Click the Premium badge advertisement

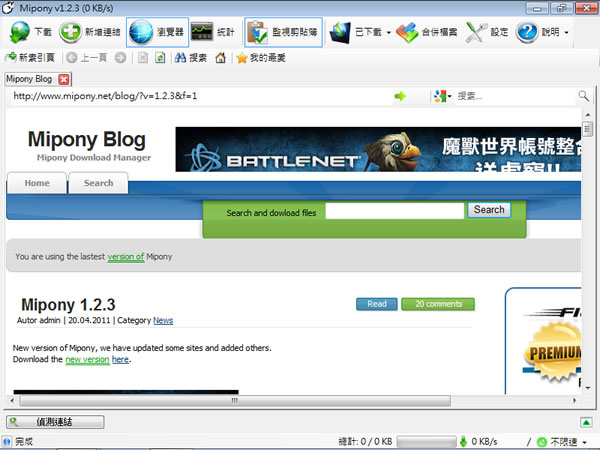554,352
